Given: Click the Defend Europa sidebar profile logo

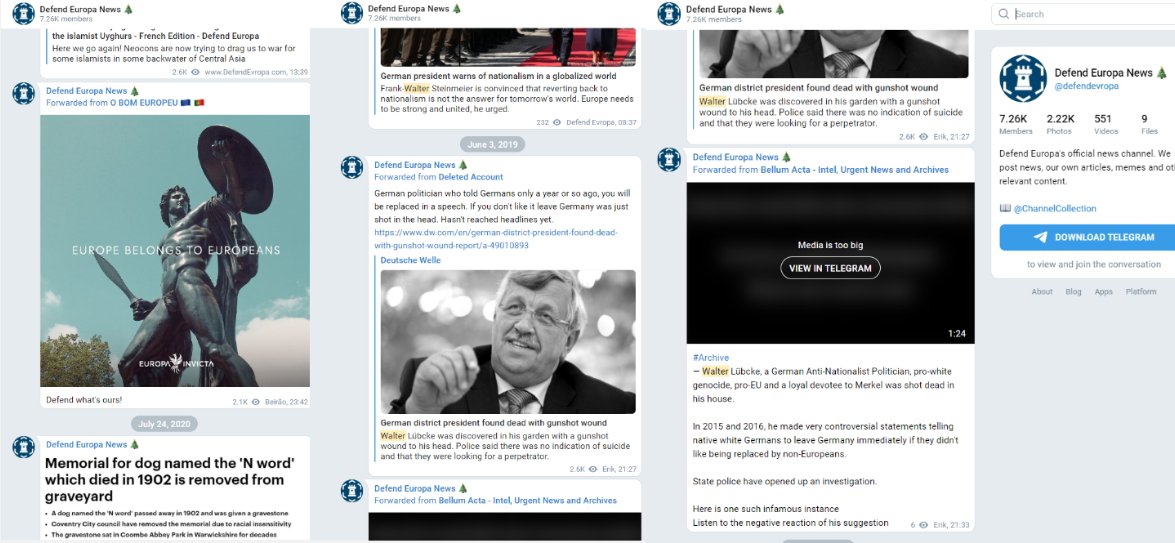Looking at the screenshot, I should [x=1023, y=79].
